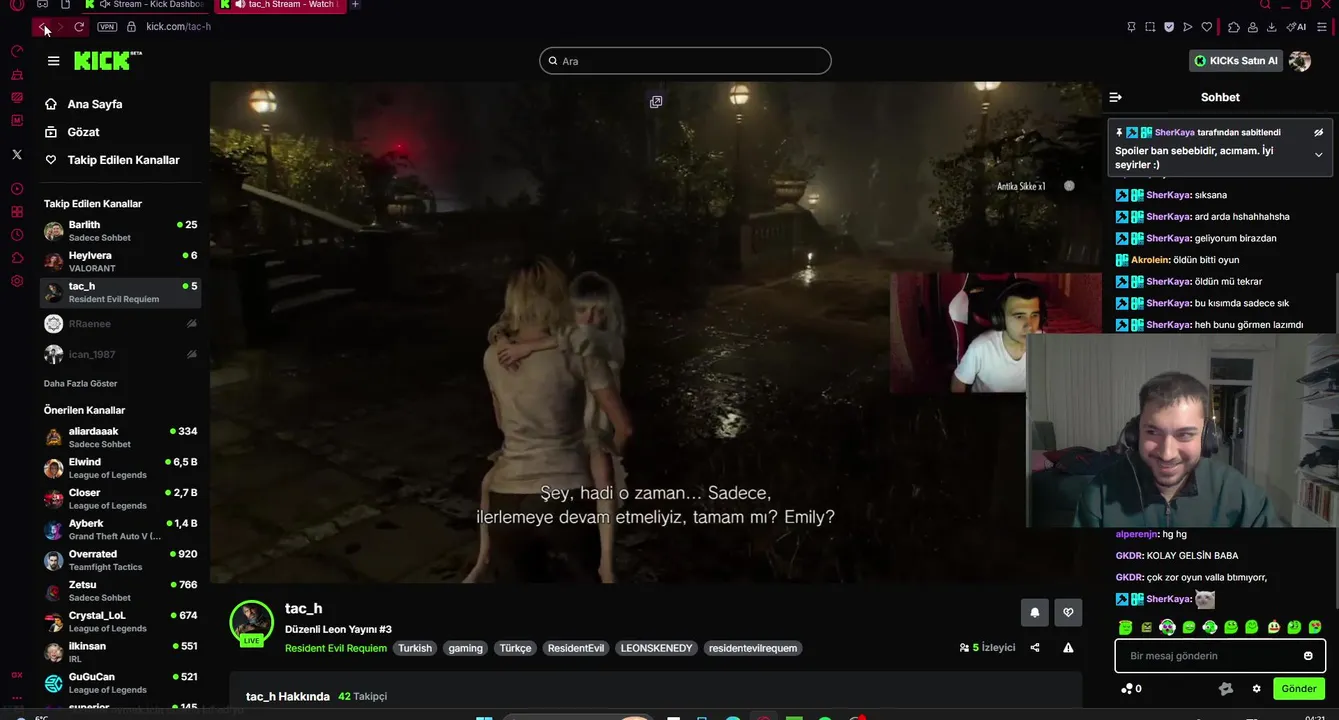Click the browser back arrow

coord(42,27)
